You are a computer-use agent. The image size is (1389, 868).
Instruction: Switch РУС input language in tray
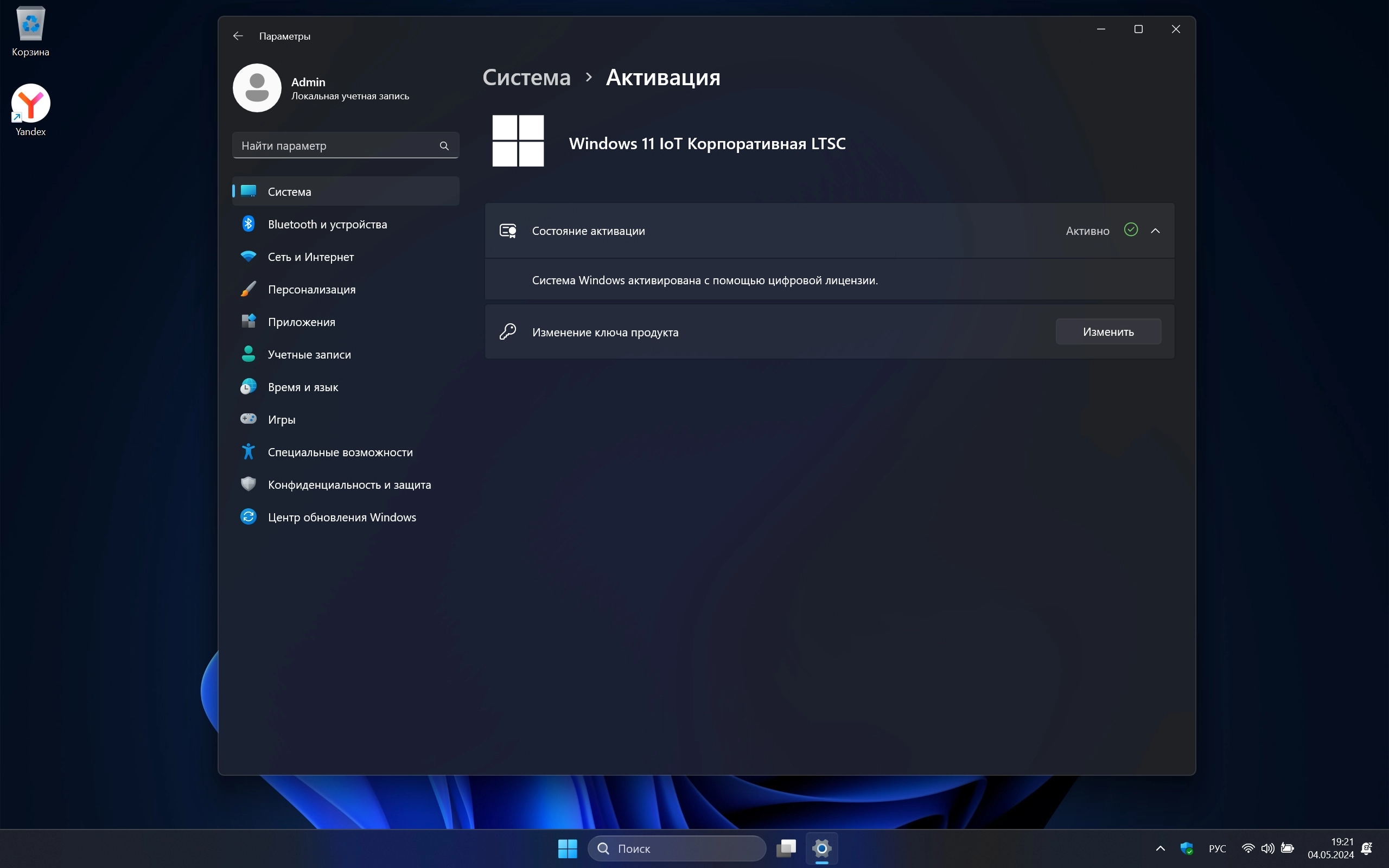[1217, 848]
